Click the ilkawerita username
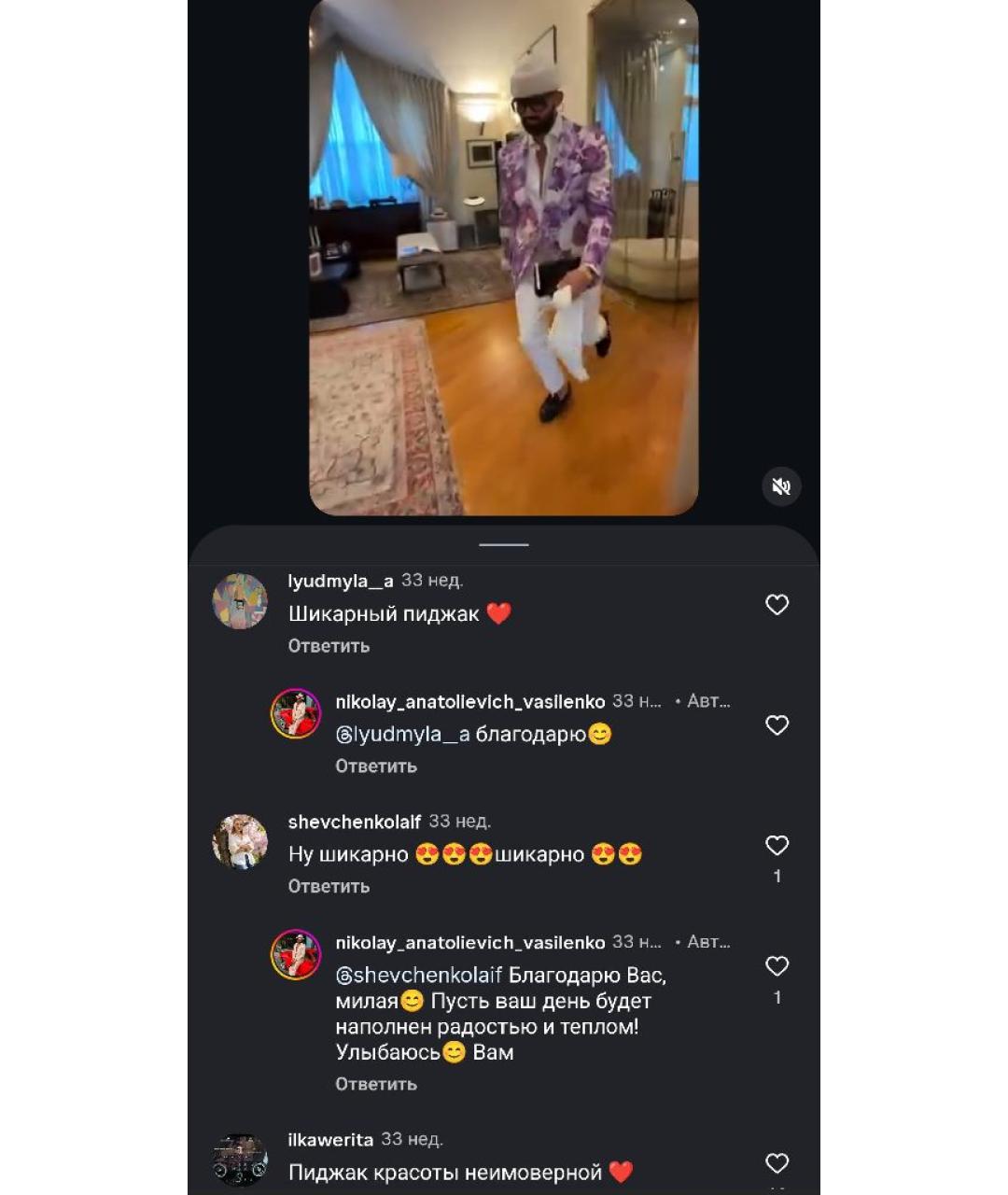Viewport: 1008px width, 1195px height. click(330, 1140)
